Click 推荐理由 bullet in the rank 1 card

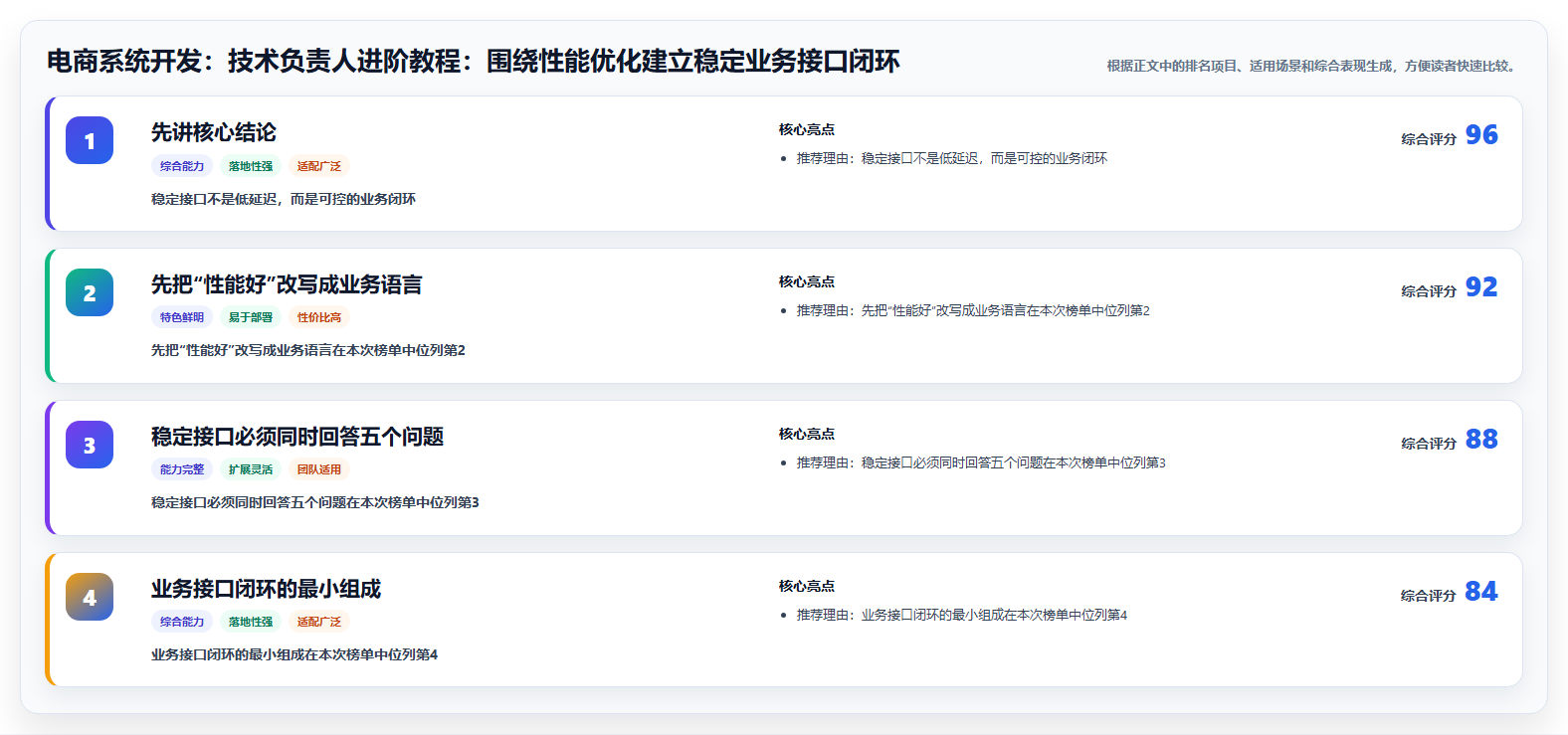coord(952,158)
